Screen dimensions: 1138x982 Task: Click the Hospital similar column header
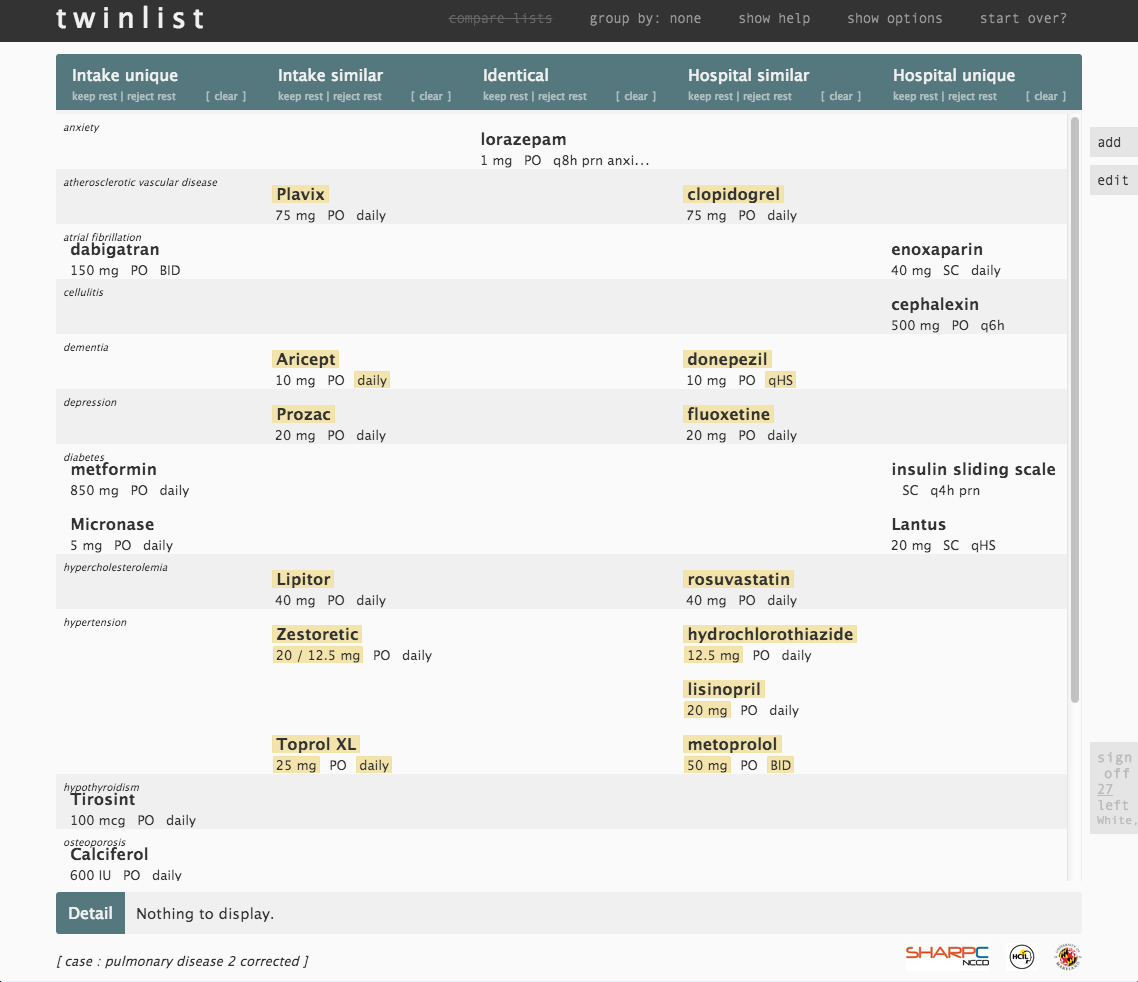click(748, 75)
